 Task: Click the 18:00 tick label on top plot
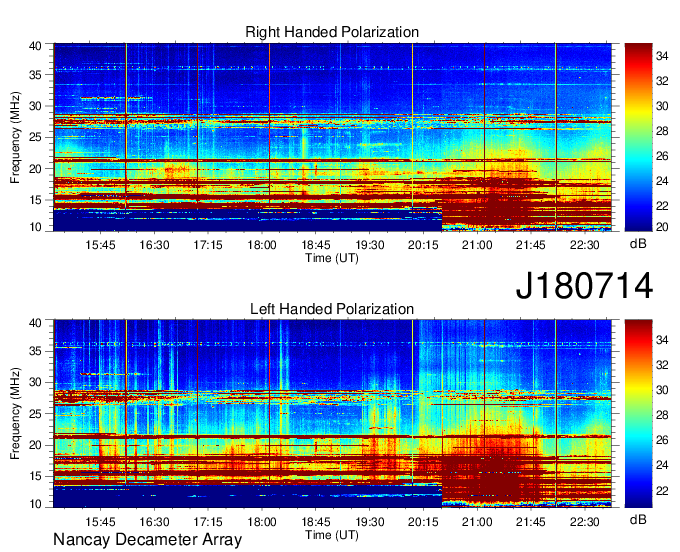pyautogui.click(x=262, y=245)
